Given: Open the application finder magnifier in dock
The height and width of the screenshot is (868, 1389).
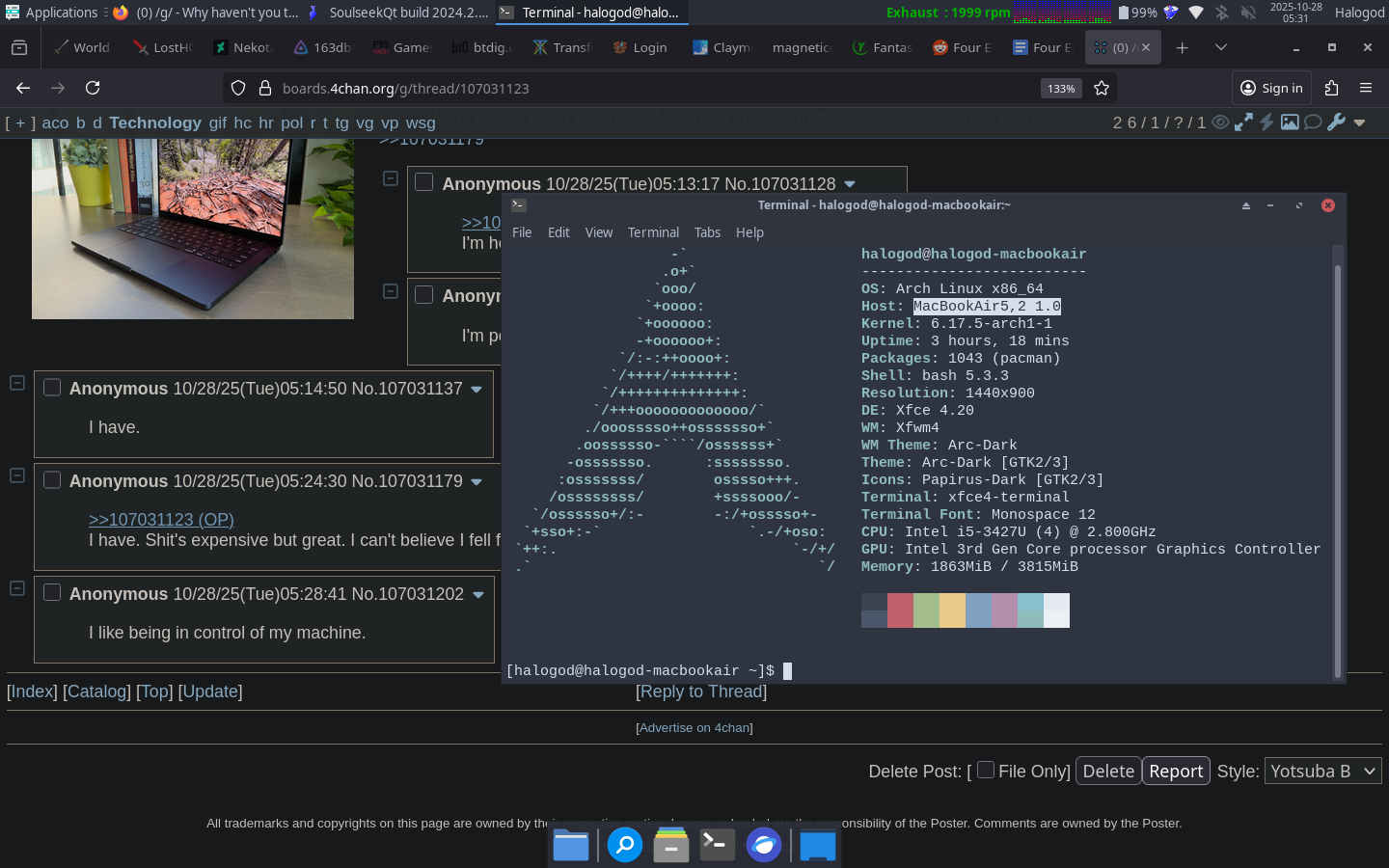Looking at the screenshot, I should 625,846.
